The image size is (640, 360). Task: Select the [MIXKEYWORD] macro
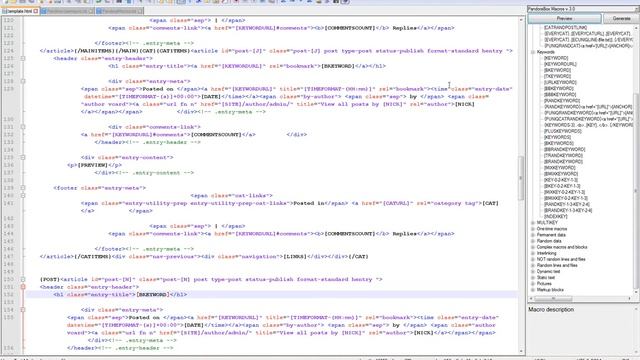559,168
